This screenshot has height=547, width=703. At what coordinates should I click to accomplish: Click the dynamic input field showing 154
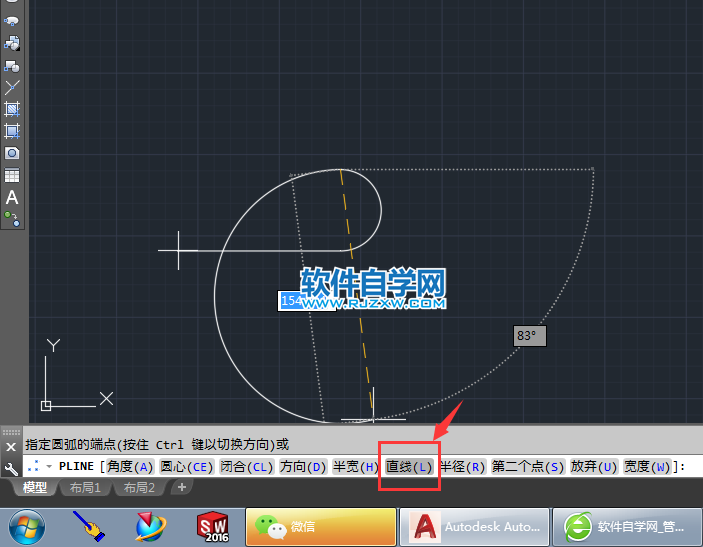(307, 301)
